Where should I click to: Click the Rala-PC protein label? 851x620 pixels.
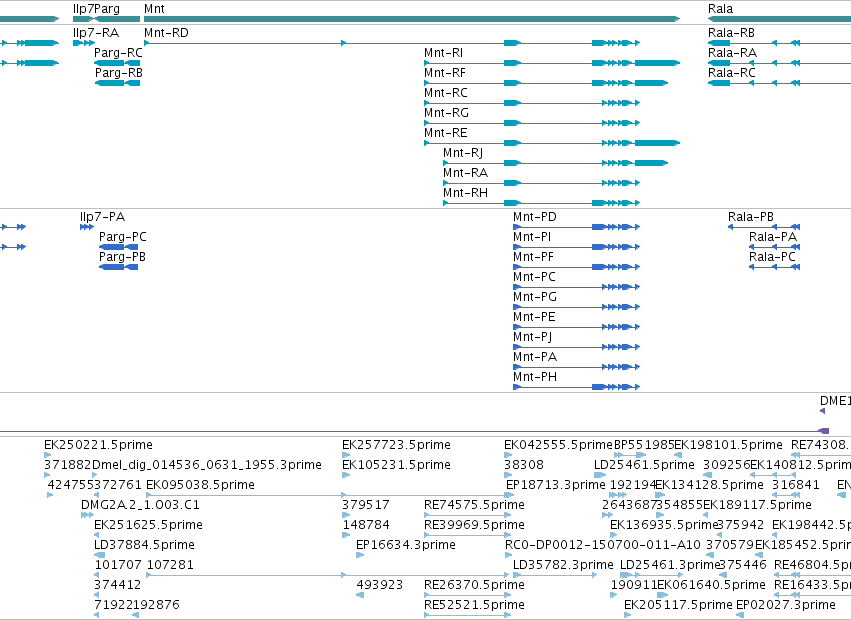coord(772,257)
